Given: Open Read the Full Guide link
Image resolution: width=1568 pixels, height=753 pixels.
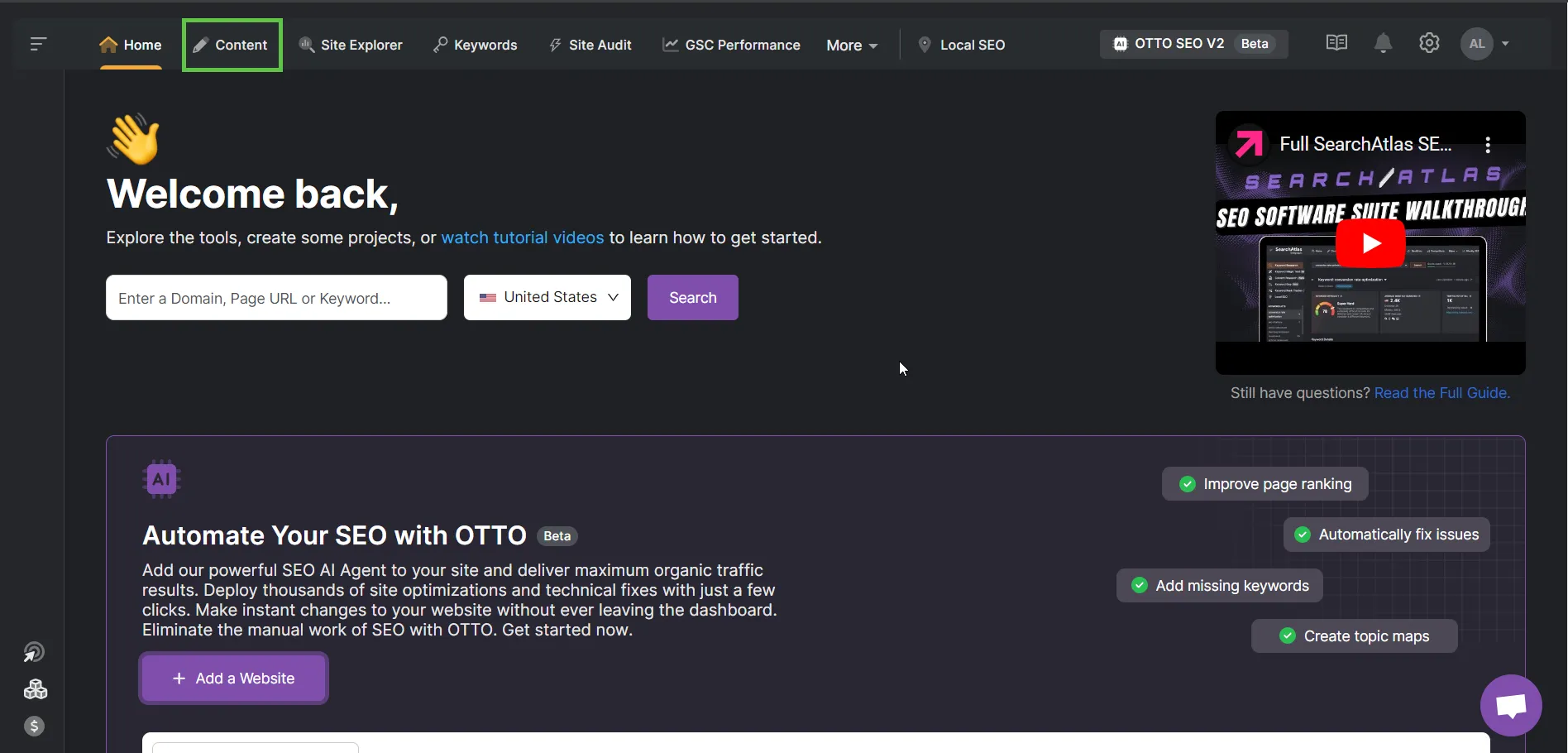Looking at the screenshot, I should (1442, 393).
